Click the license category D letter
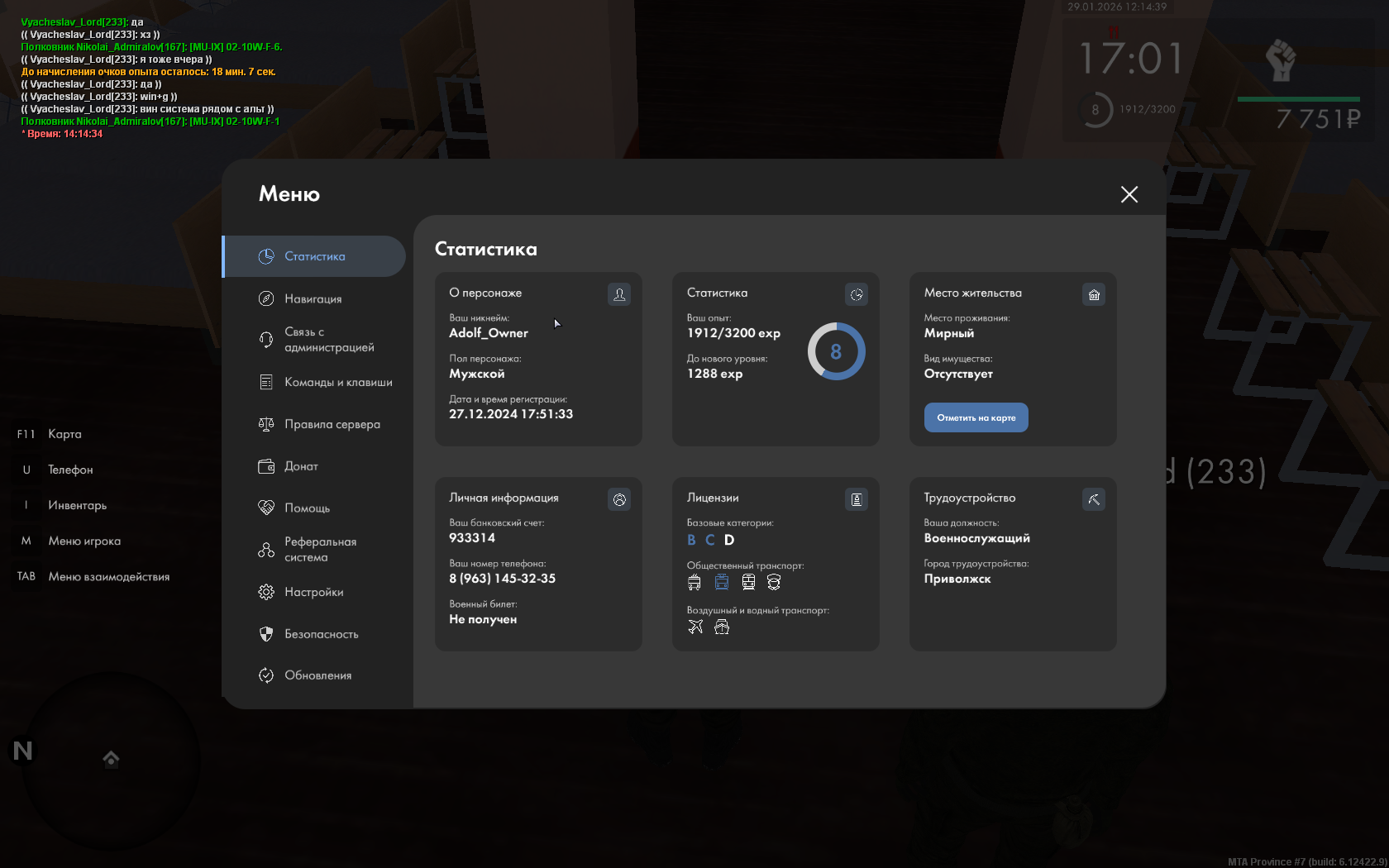This screenshot has width=1389, height=868. point(729,540)
